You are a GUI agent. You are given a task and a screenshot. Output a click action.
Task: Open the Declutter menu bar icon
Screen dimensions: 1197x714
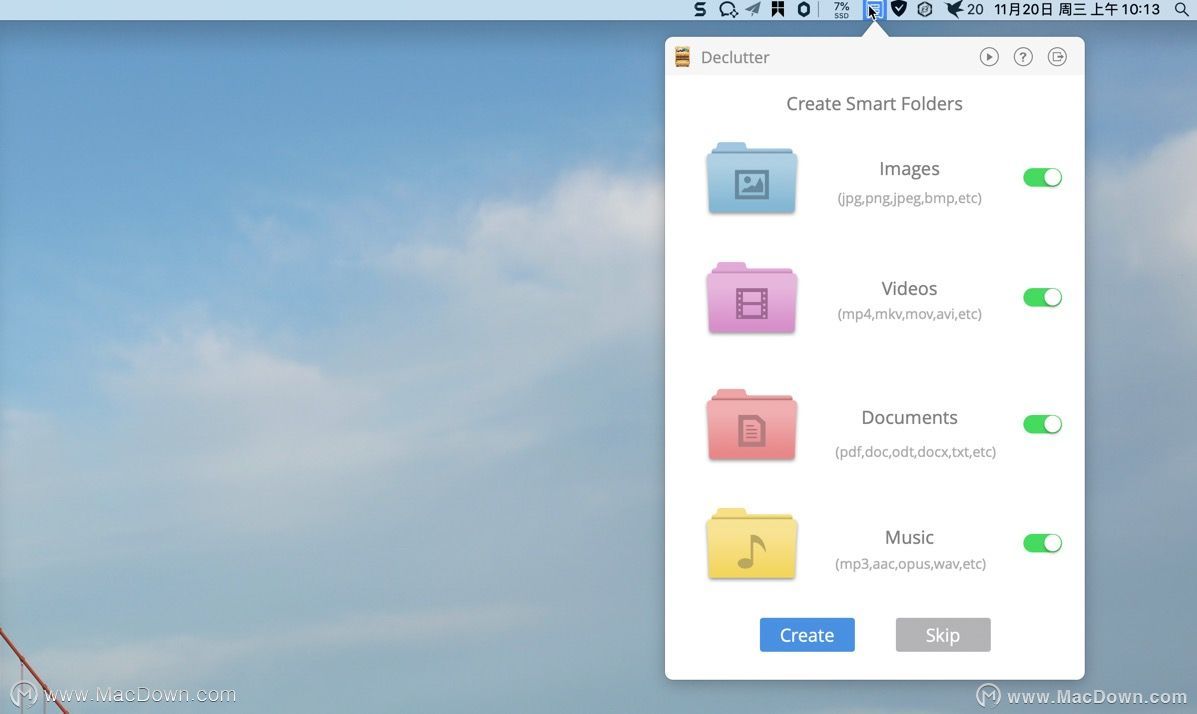(873, 9)
